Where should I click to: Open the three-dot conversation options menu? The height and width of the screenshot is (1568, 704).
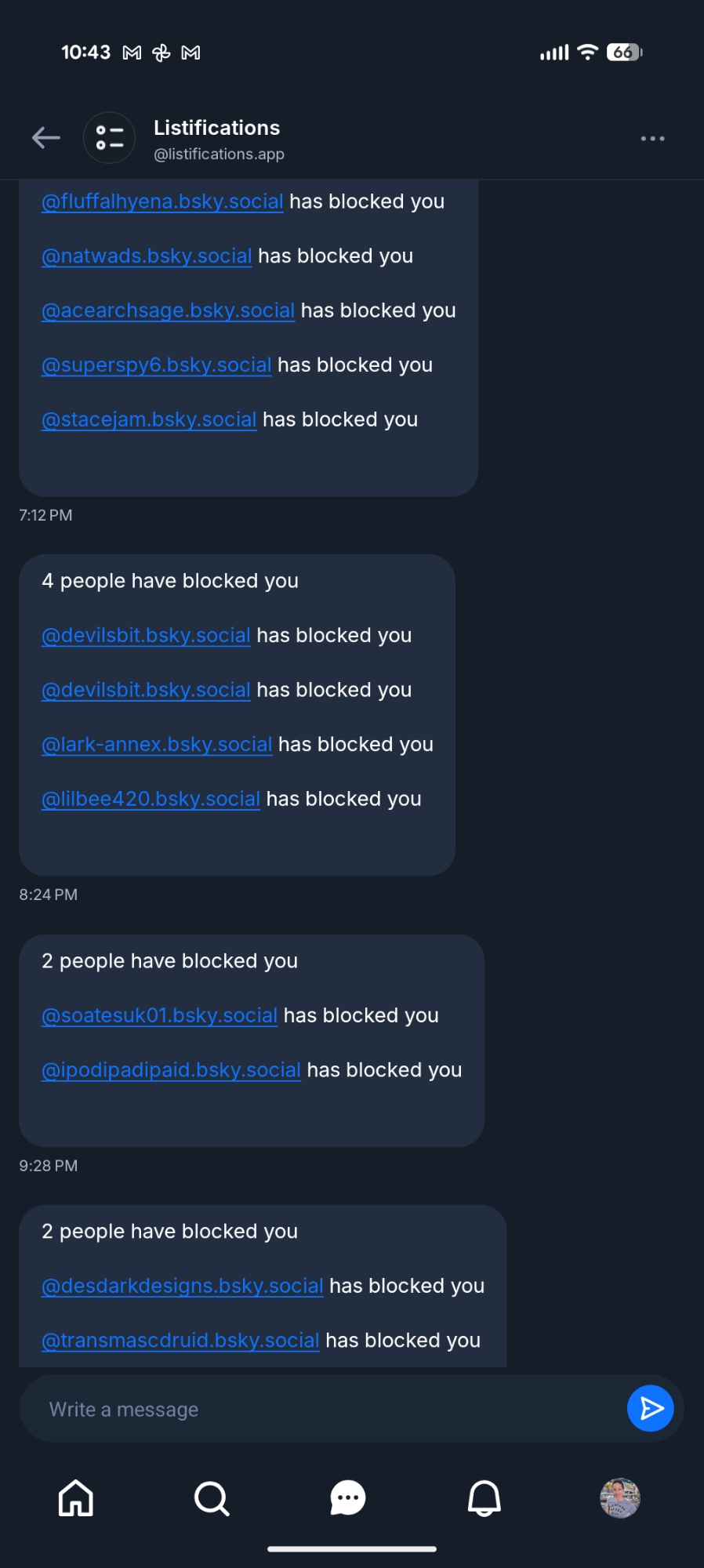coord(652,139)
